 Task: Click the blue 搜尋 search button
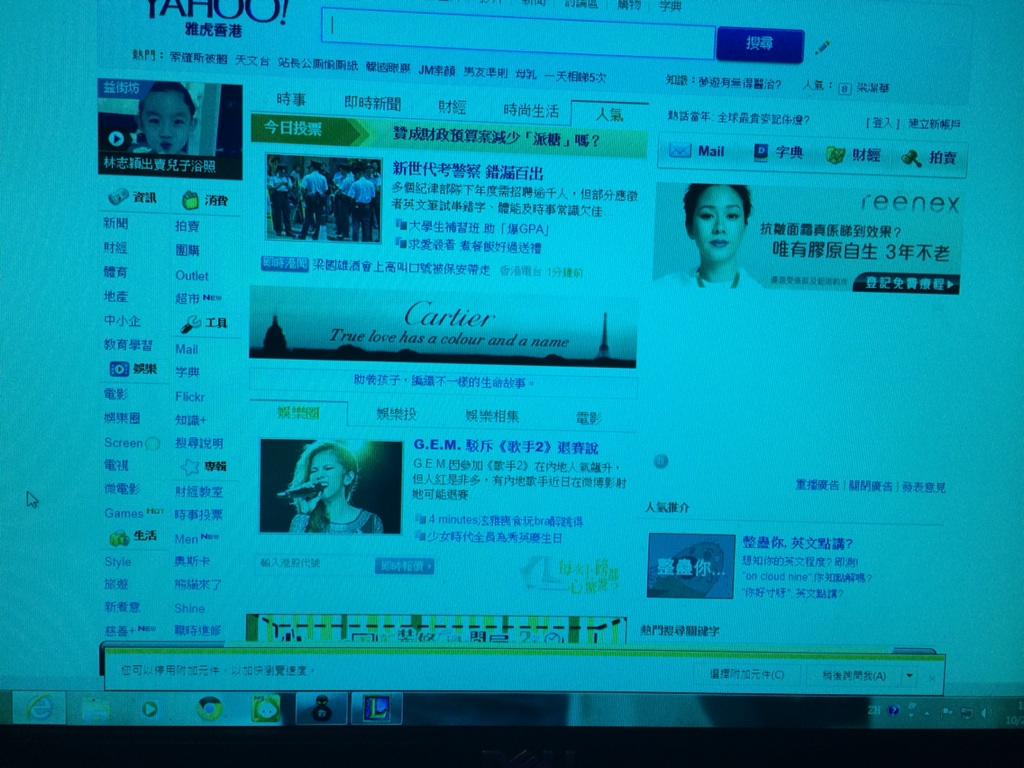(760, 44)
